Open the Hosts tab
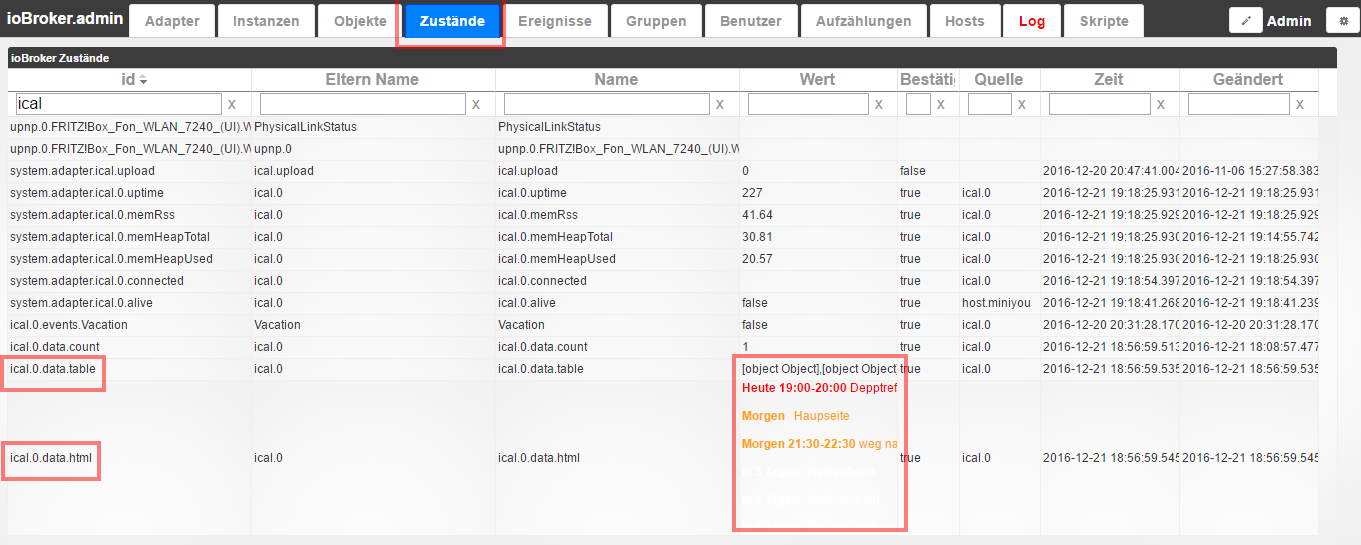Viewport: 1361px width, 545px height. point(965,21)
